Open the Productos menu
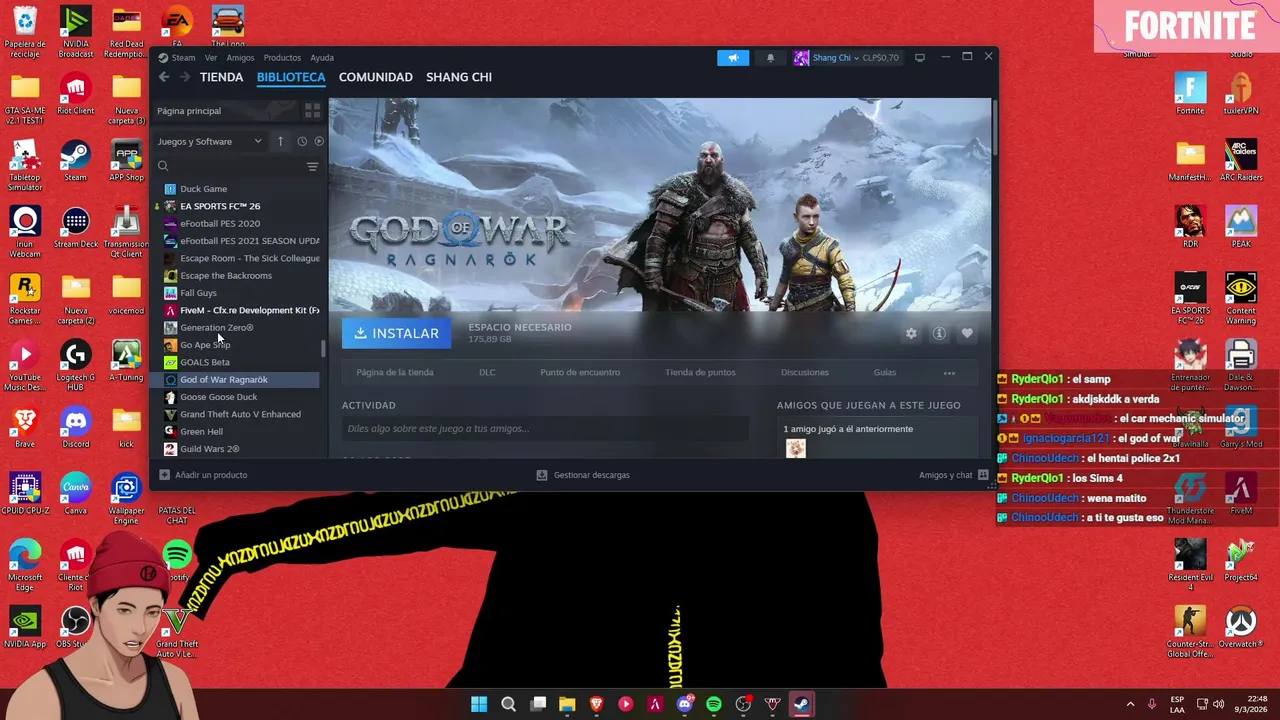Screen dimensions: 1280x720 pos(282,58)
